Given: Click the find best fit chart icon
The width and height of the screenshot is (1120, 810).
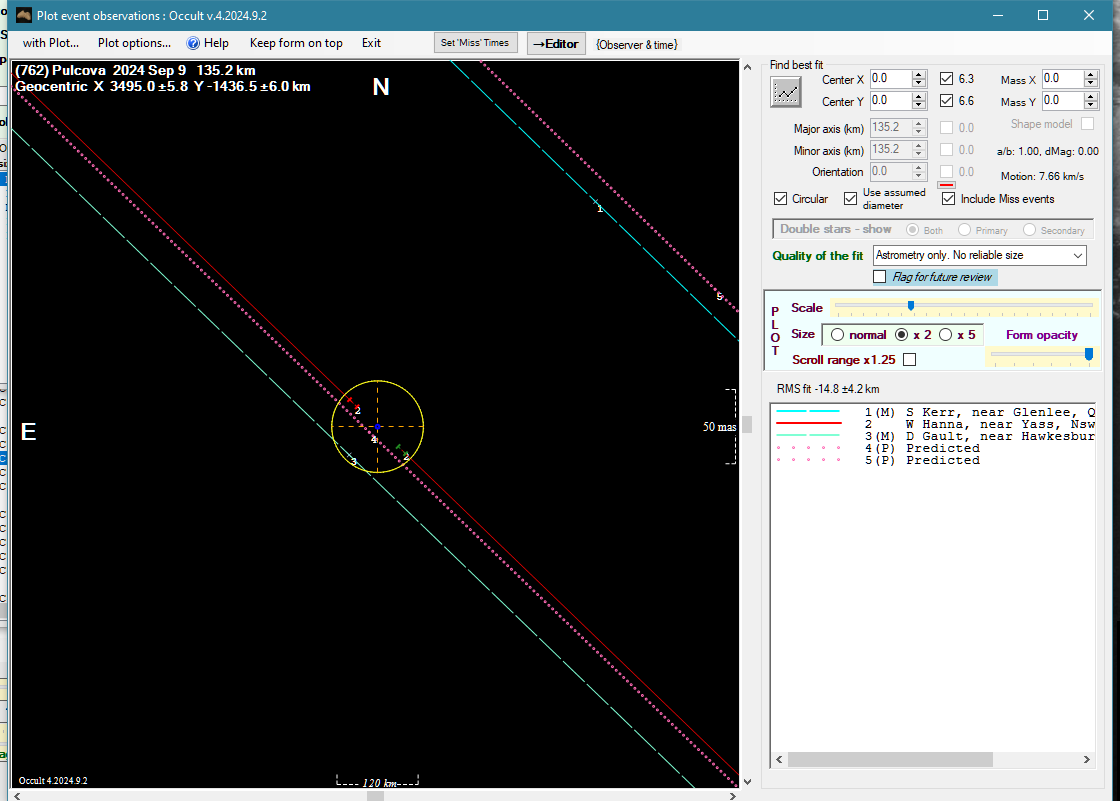Looking at the screenshot, I should click(786, 92).
